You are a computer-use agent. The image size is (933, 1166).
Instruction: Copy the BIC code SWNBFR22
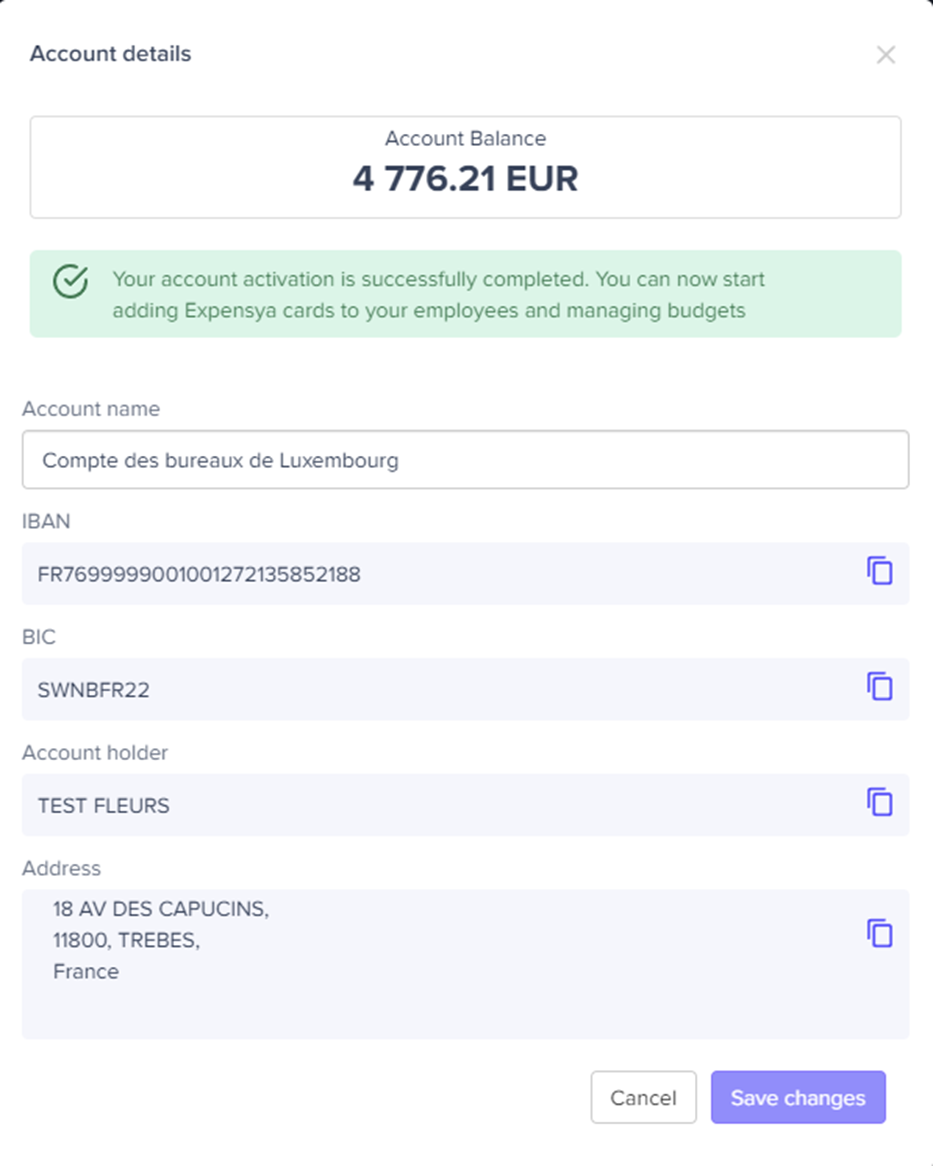coord(879,687)
